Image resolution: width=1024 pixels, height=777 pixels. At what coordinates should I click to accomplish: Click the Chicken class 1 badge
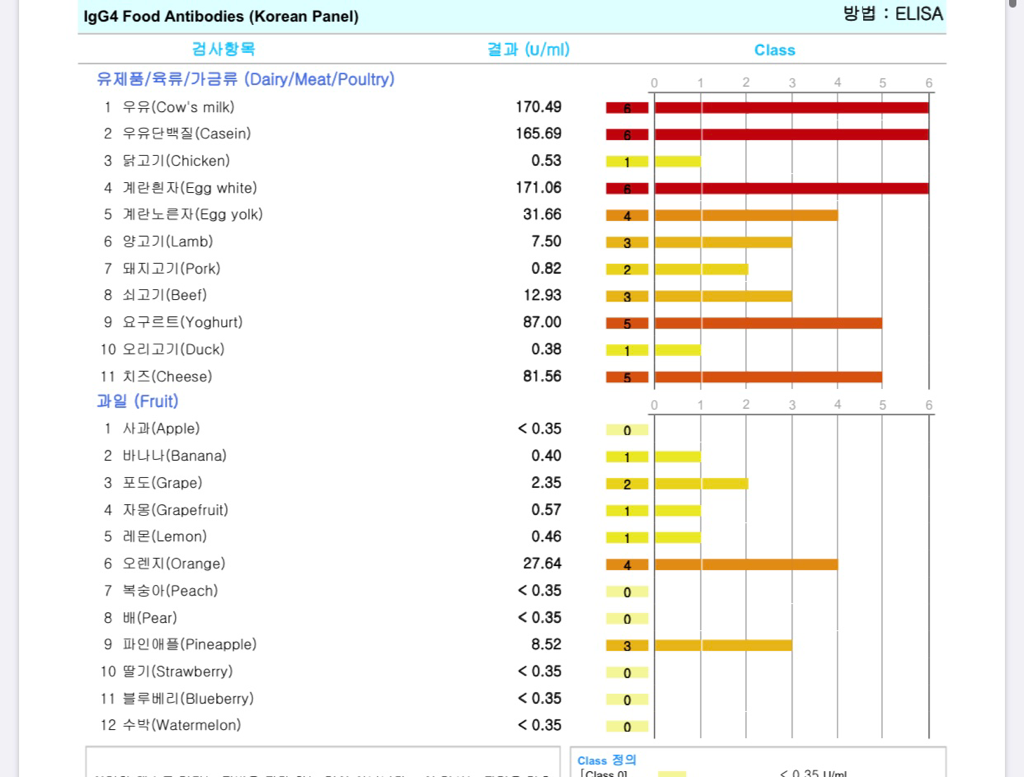627,162
